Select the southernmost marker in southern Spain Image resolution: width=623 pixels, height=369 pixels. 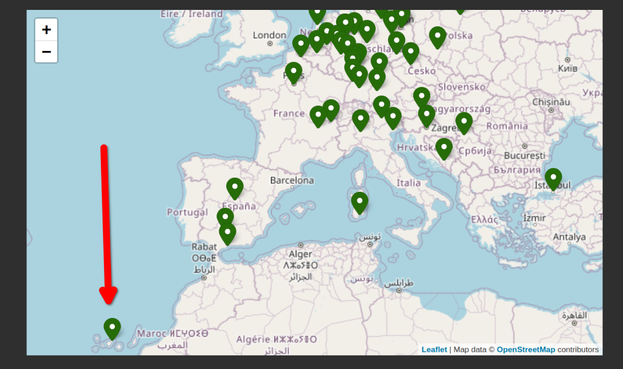coord(227,234)
